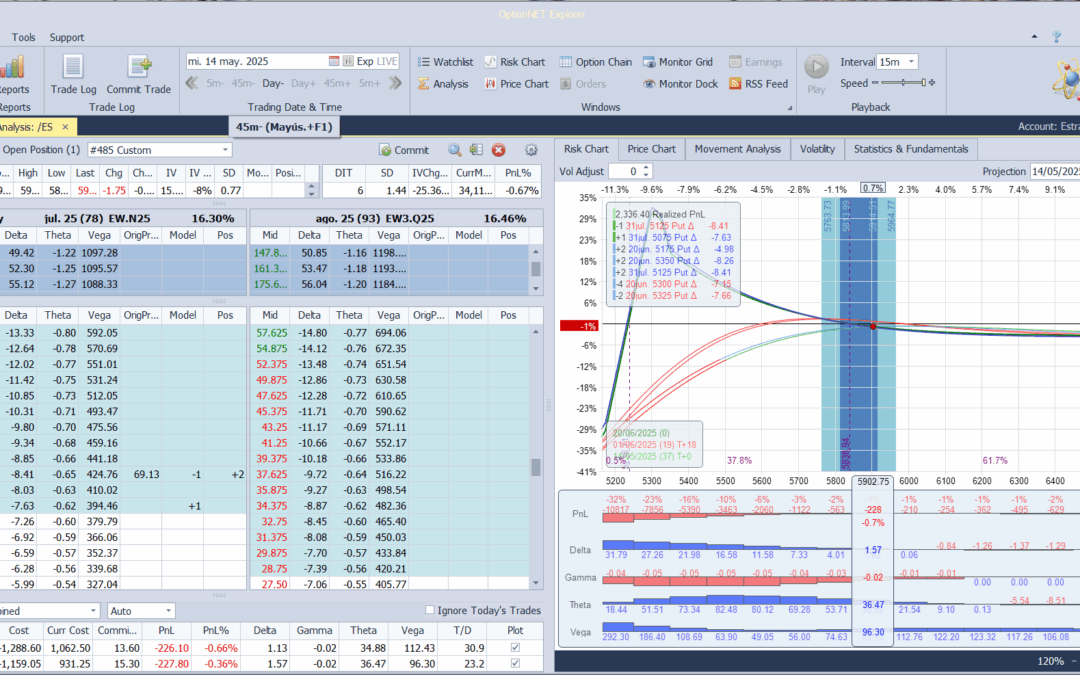
Task: Open the #485 Custom position dropdown
Action: (225, 149)
